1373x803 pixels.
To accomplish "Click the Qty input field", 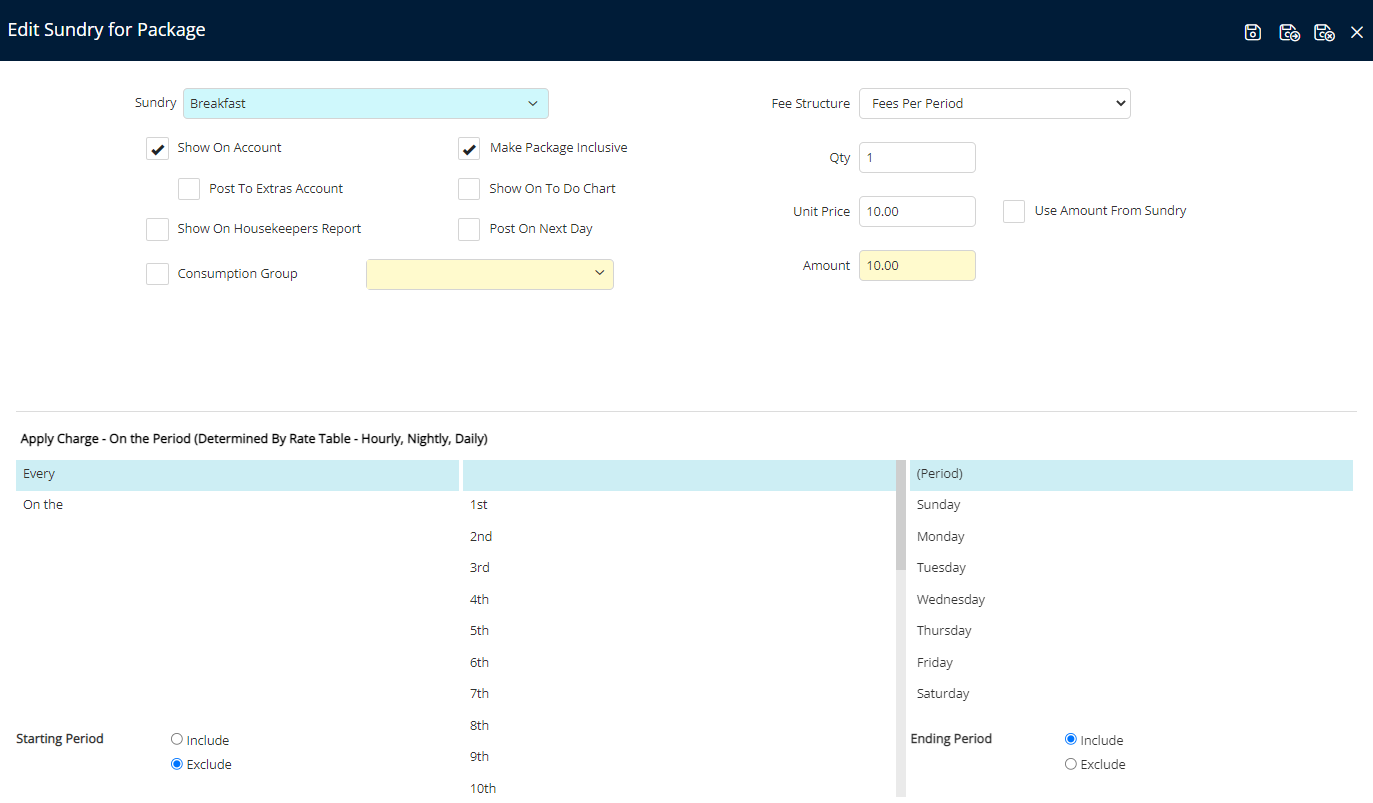I will click(917, 157).
